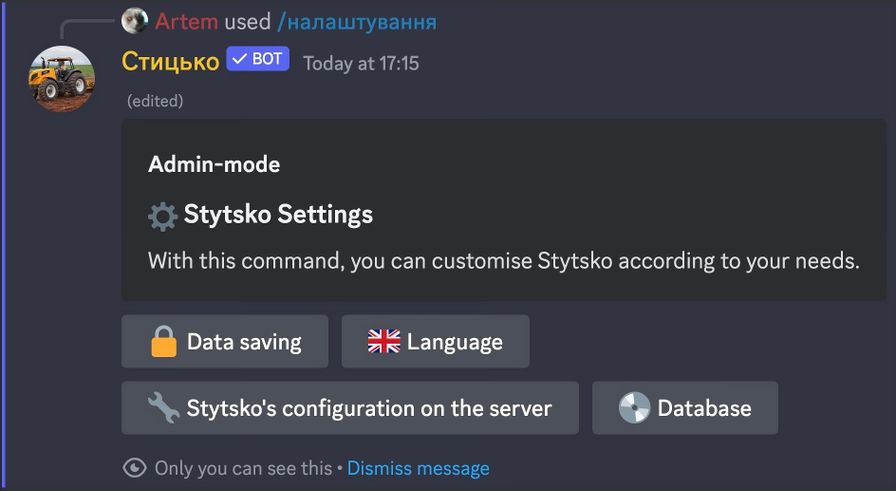This screenshot has height=491, width=896.
Task: Click the UK flag icon on Language button
Action: click(x=384, y=342)
